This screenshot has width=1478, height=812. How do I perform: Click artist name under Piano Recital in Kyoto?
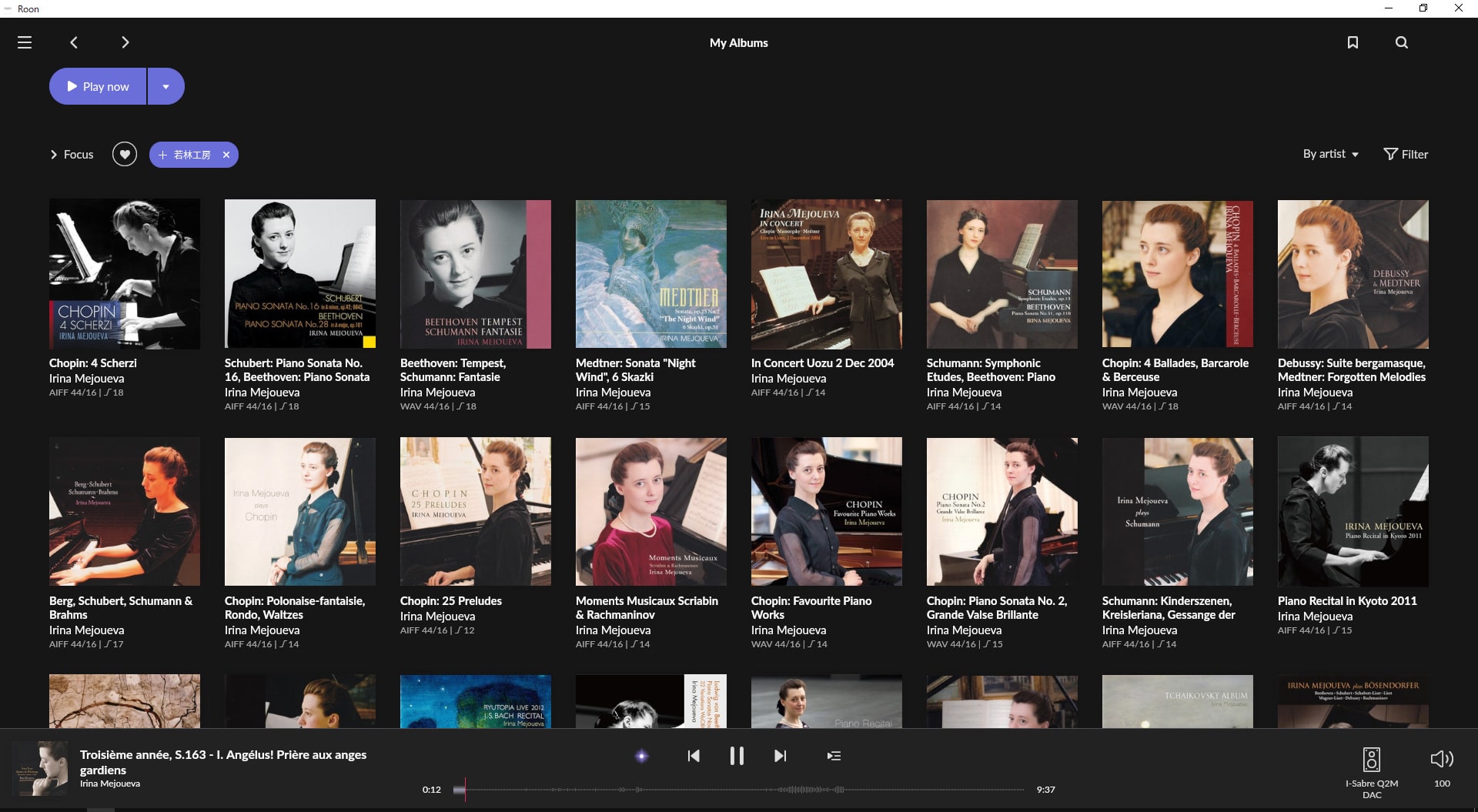tap(1316, 617)
